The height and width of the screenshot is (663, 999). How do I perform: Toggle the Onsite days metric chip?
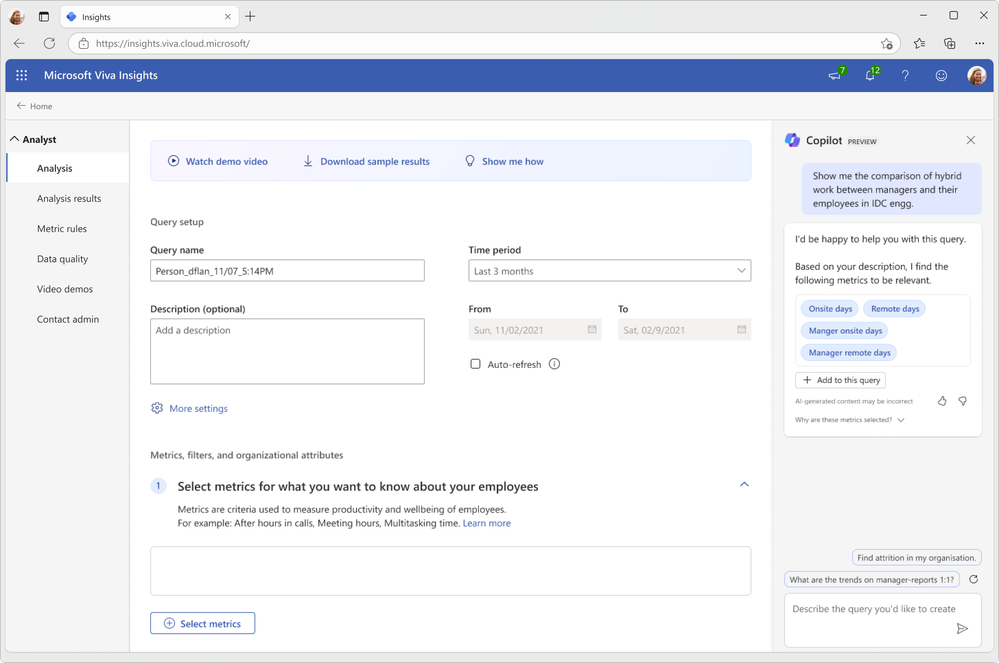(x=830, y=309)
